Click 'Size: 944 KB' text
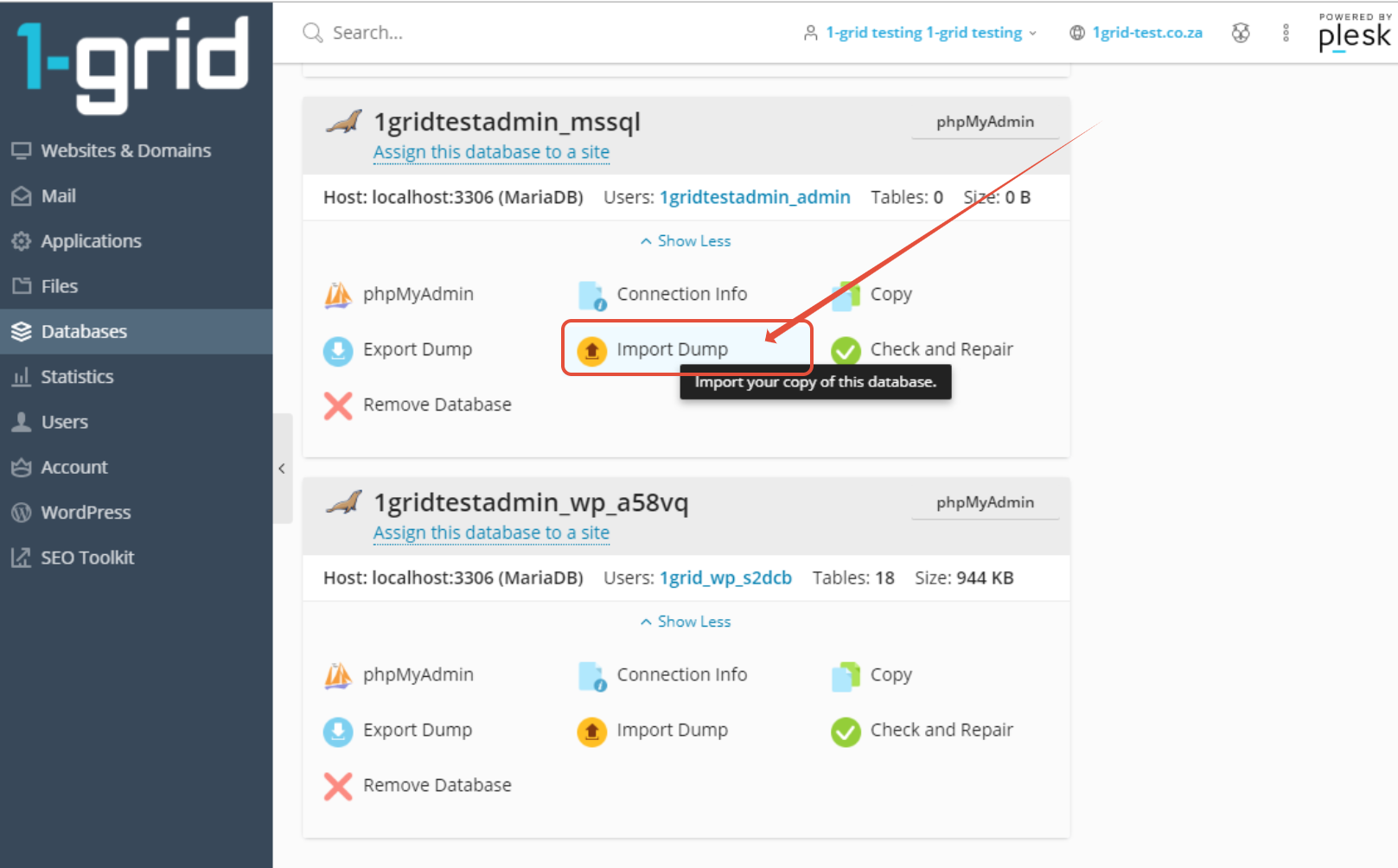The height and width of the screenshot is (868, 1398). 964,578
